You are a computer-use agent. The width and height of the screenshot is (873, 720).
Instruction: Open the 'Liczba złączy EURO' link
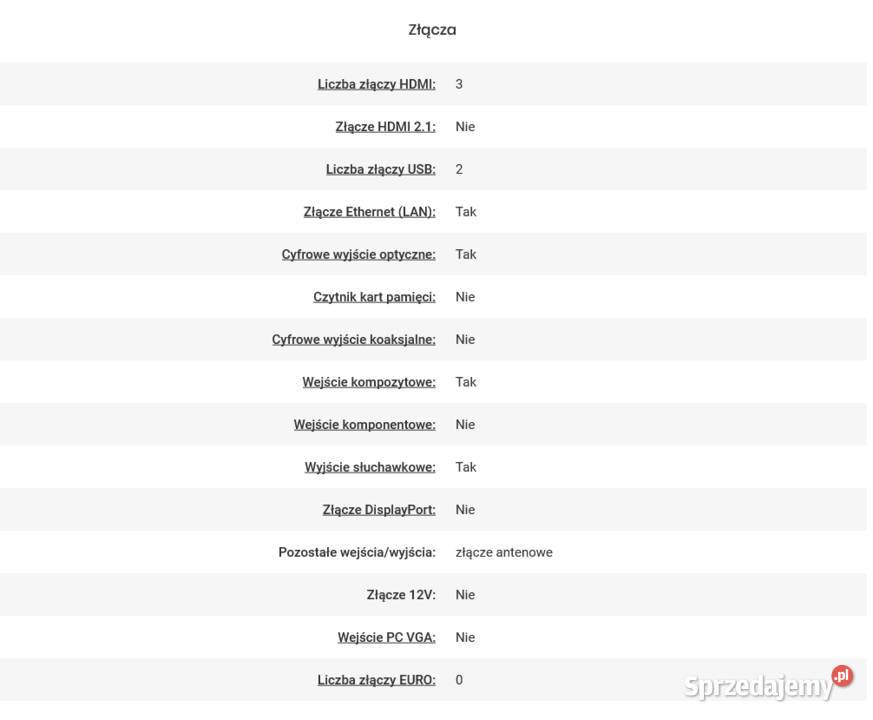[376, 680]
